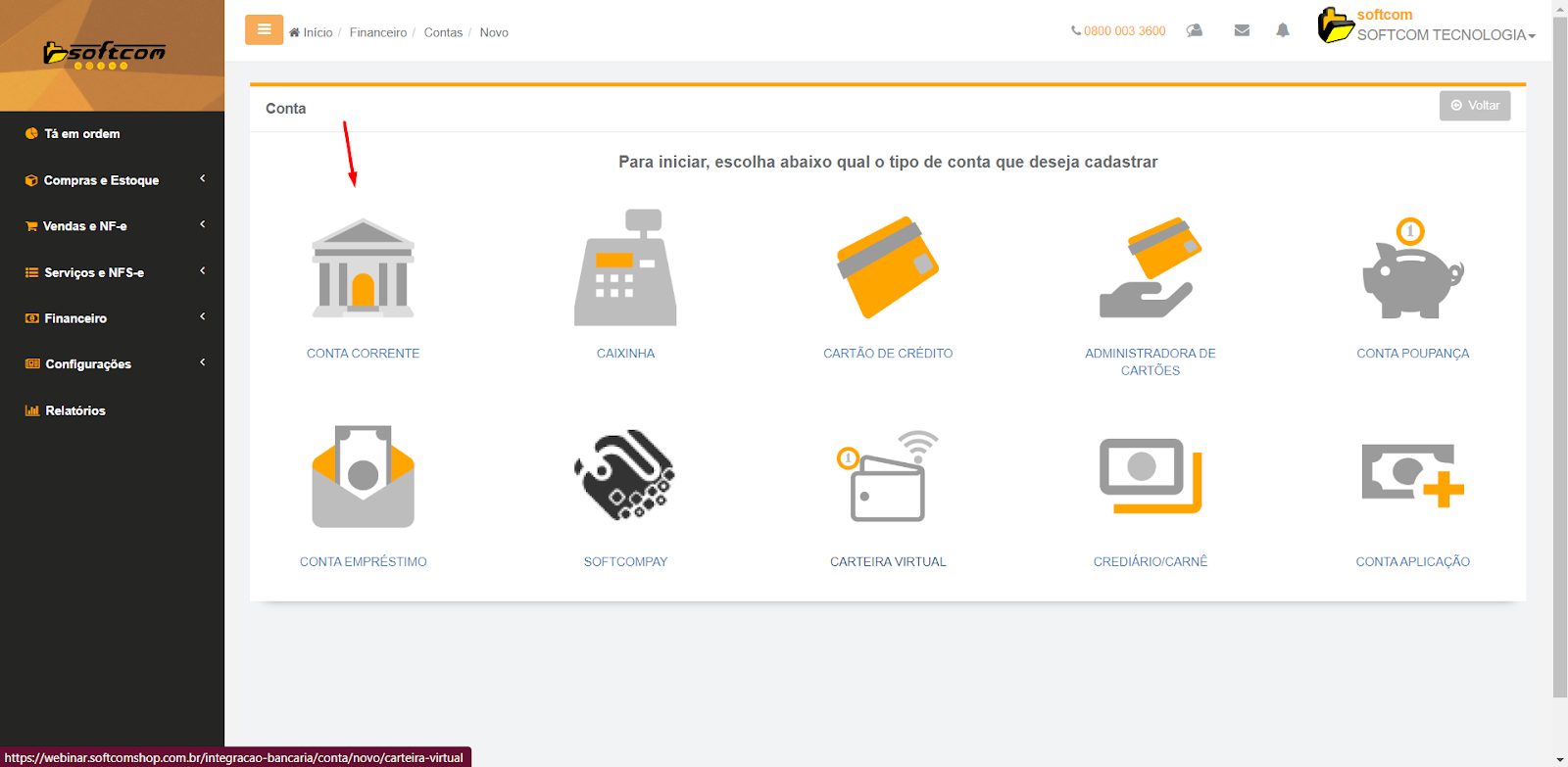The image size is (1568, 767).
Task: Open the Softcompay account type icon
Action: tap(625, 476)
